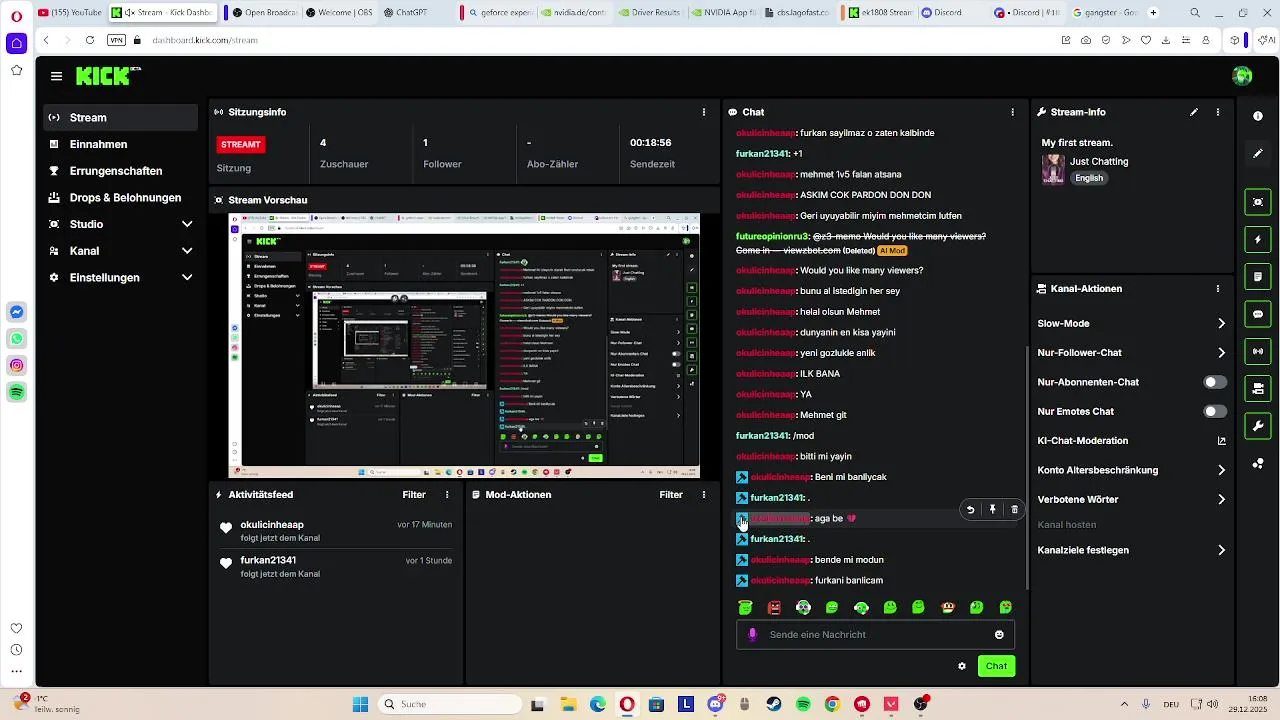Open Steam from the Windows taskbar
1280x720 pixels.
click(774, 704)
